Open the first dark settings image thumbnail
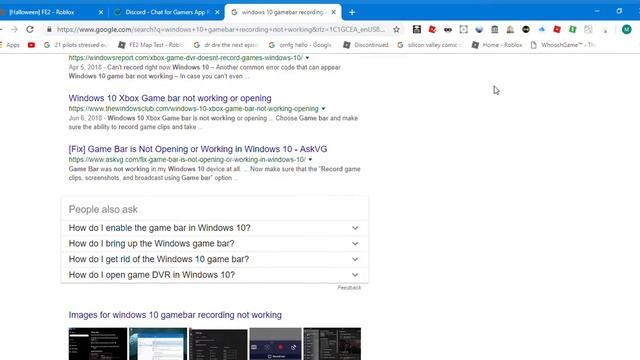Image resolution: width=640 pixels, height=360 pixels. click(98, 344)
